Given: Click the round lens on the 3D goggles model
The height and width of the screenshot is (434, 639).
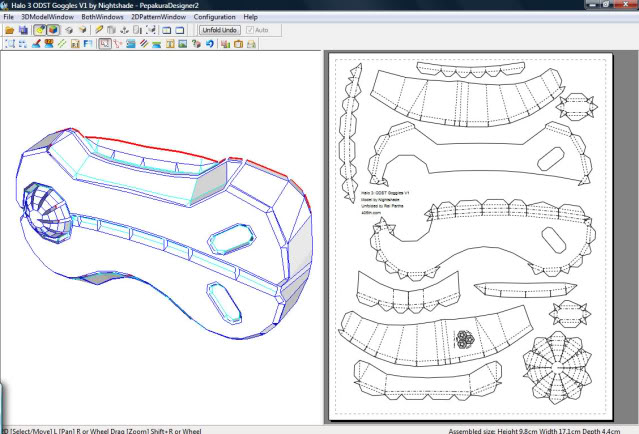Looking at the screenshot, I should (46, 212).
